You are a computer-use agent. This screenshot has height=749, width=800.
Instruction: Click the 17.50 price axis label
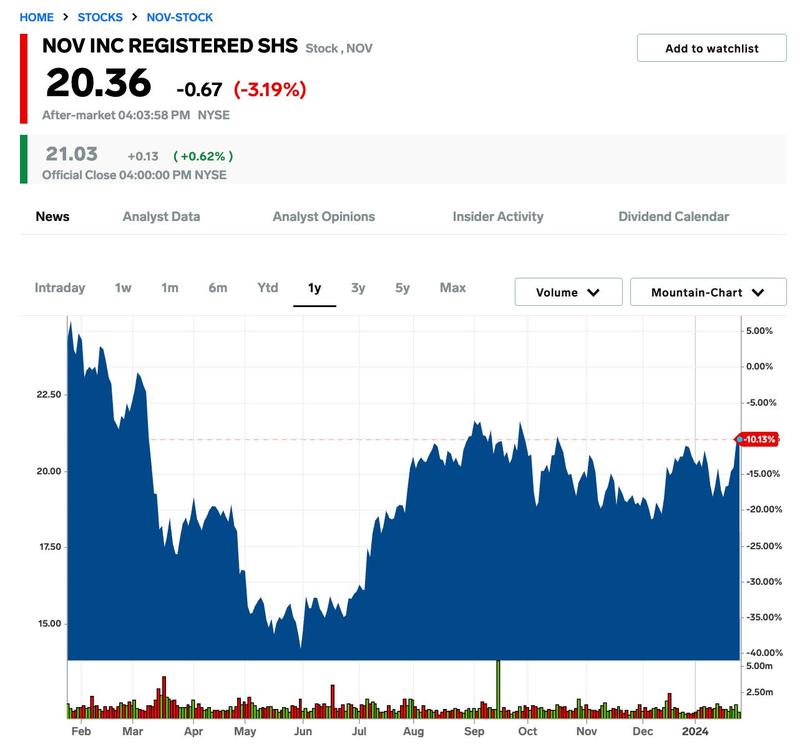pos(50,547)
